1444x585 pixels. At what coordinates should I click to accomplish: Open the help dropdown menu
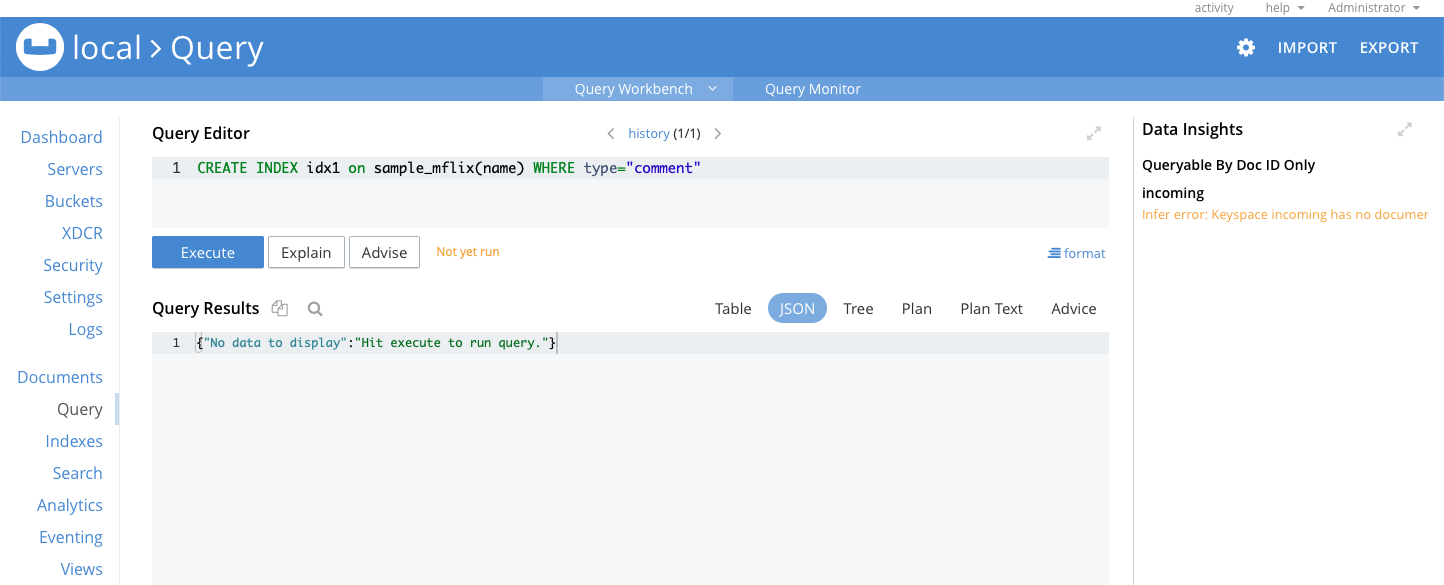tap(1285, 8)
